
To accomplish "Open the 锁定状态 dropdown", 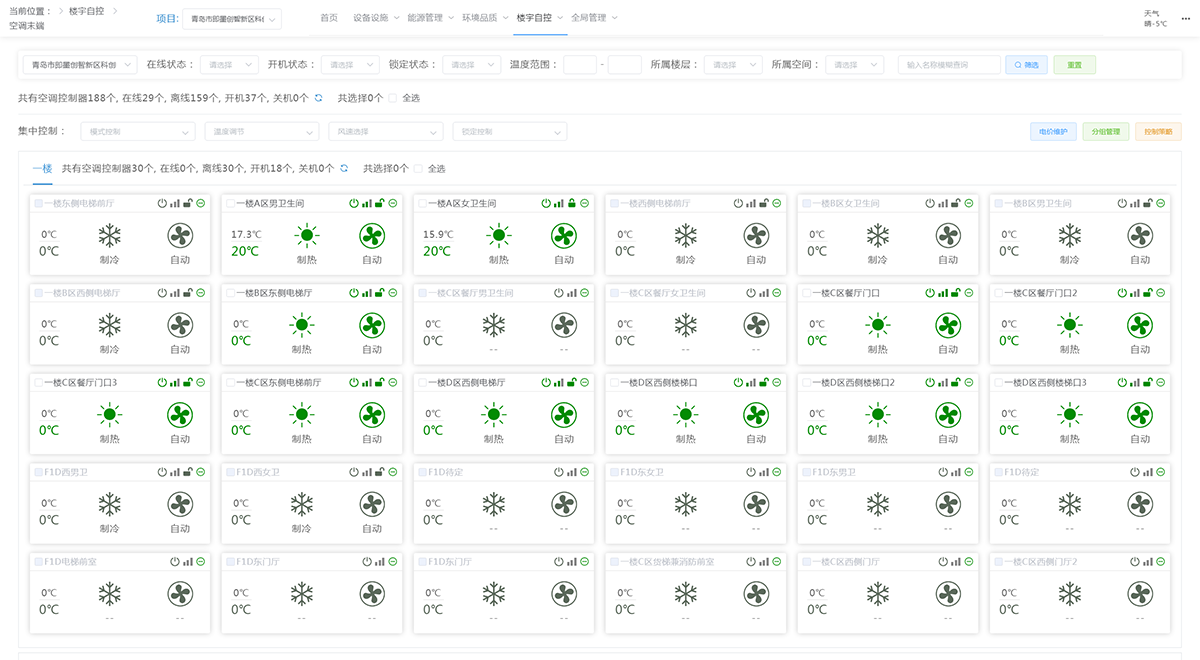I will 472,64.
